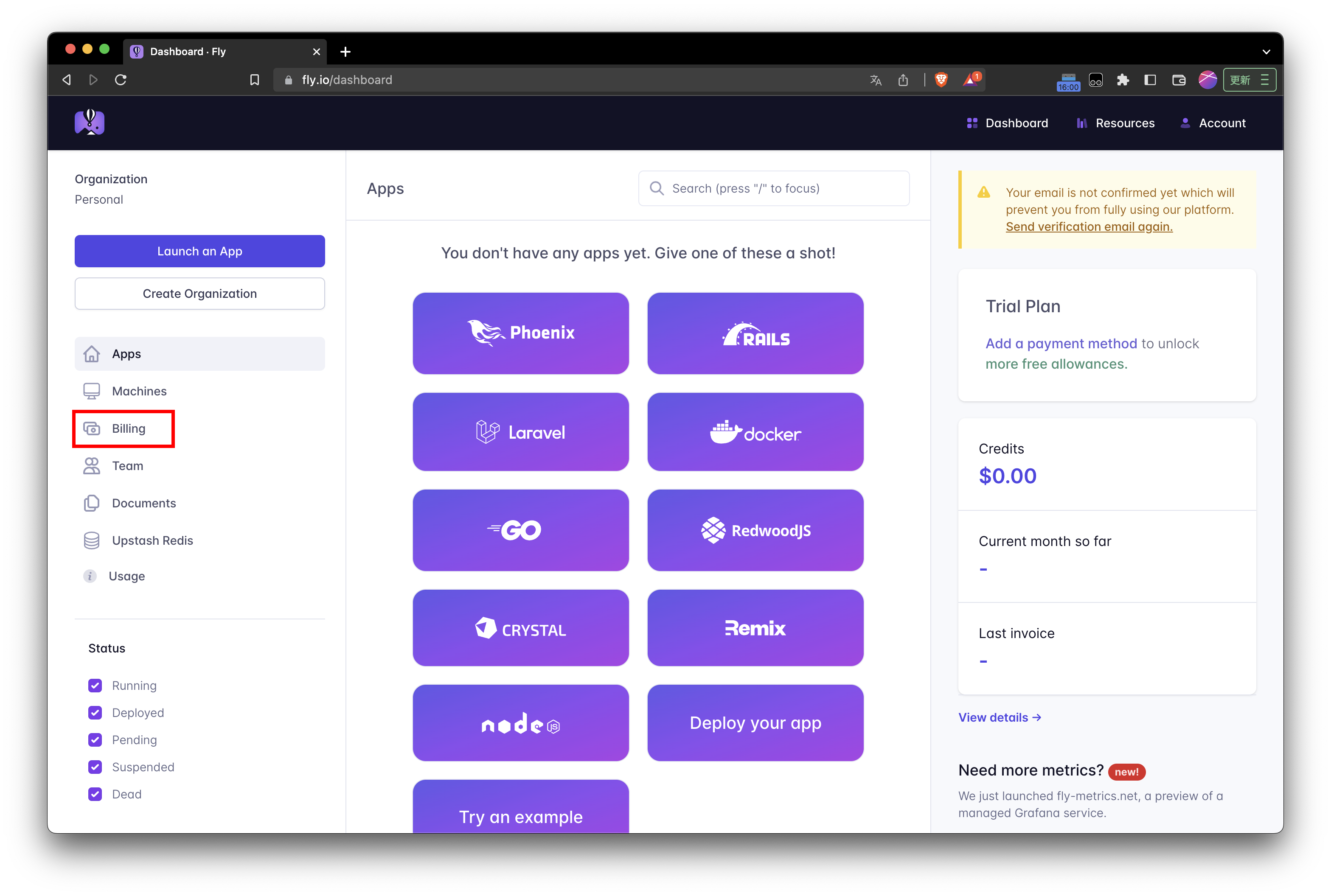Image resolution: width=1331 pixels, height=896 pixels.
Task: Click the translate page icon in address bar
Action: click(875, 80)
